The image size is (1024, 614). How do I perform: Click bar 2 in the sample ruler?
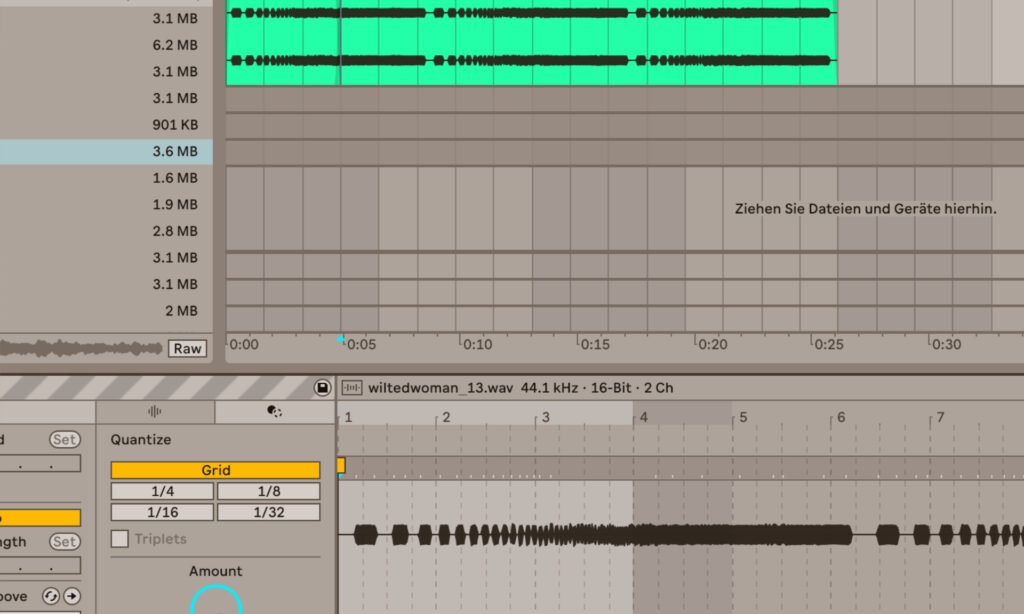tap(446, 417)
